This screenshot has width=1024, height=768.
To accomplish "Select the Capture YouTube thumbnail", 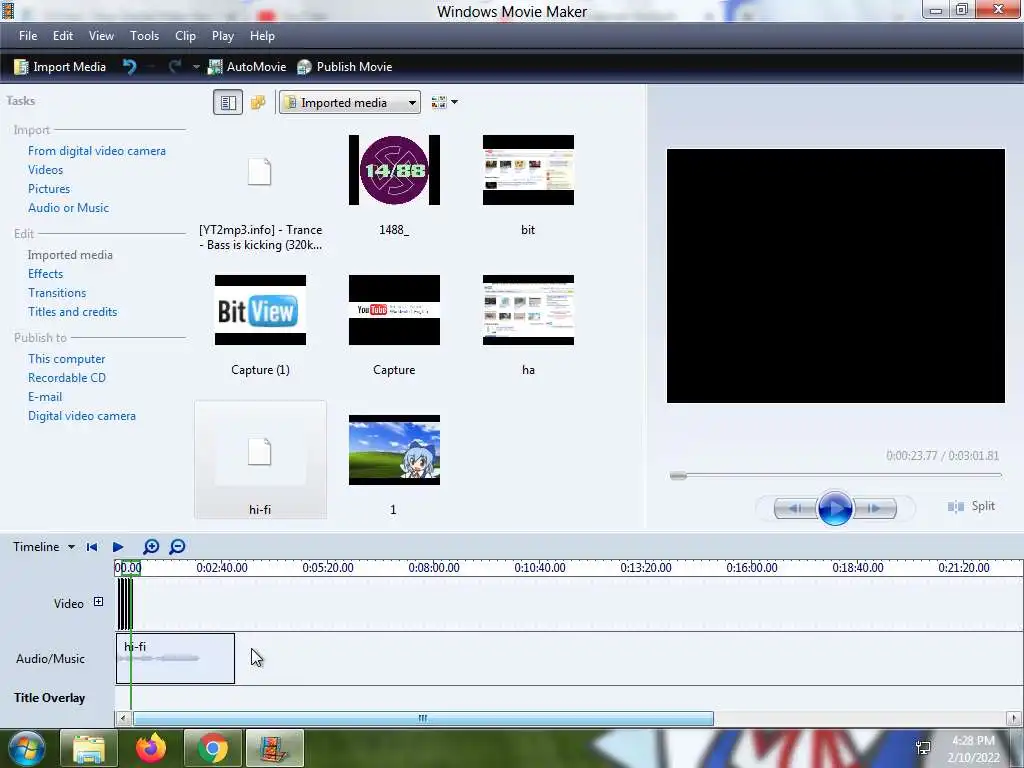I will tap(394, 310).
